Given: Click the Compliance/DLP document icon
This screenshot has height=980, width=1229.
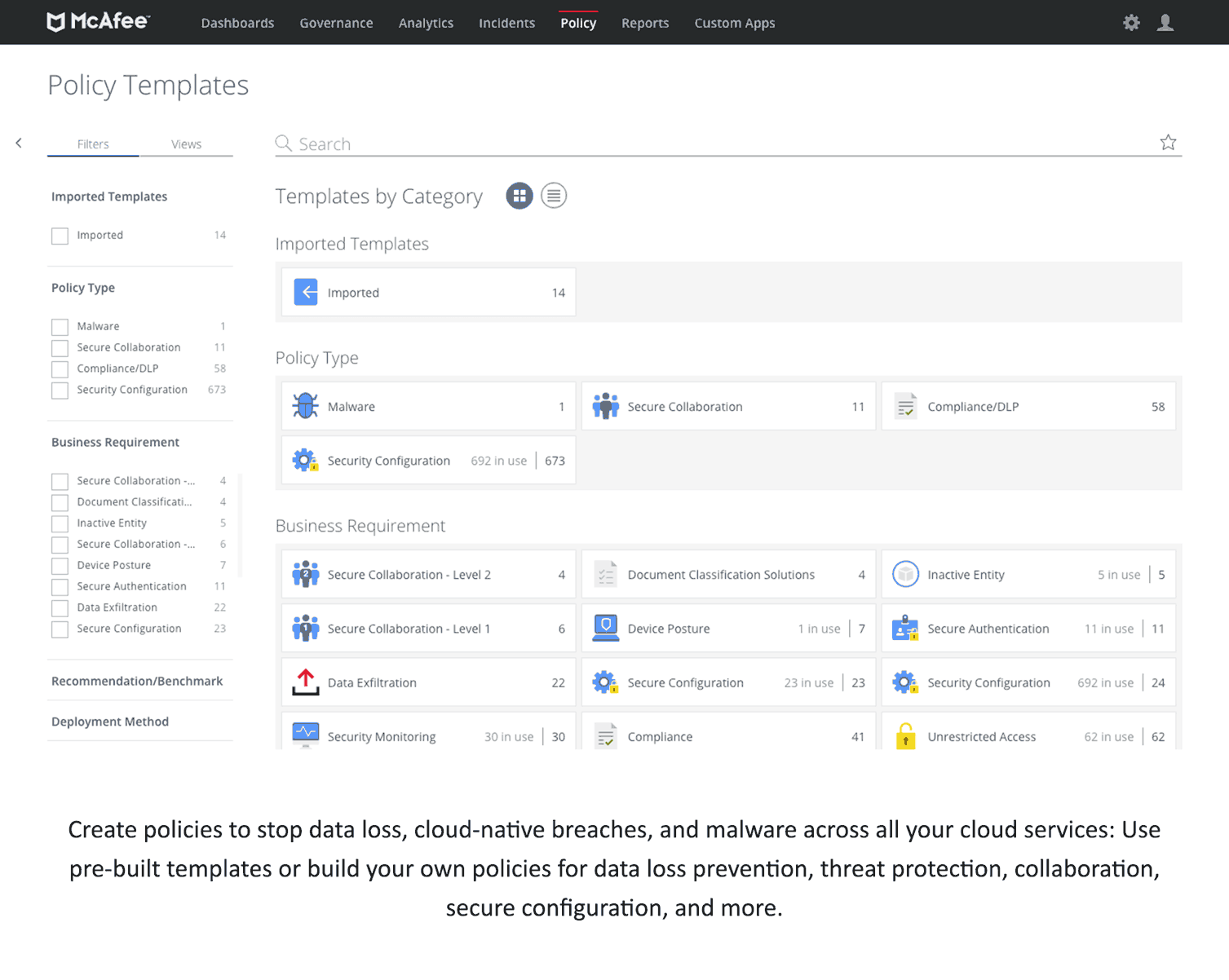Looking at the screenshot, I should 906,406.
